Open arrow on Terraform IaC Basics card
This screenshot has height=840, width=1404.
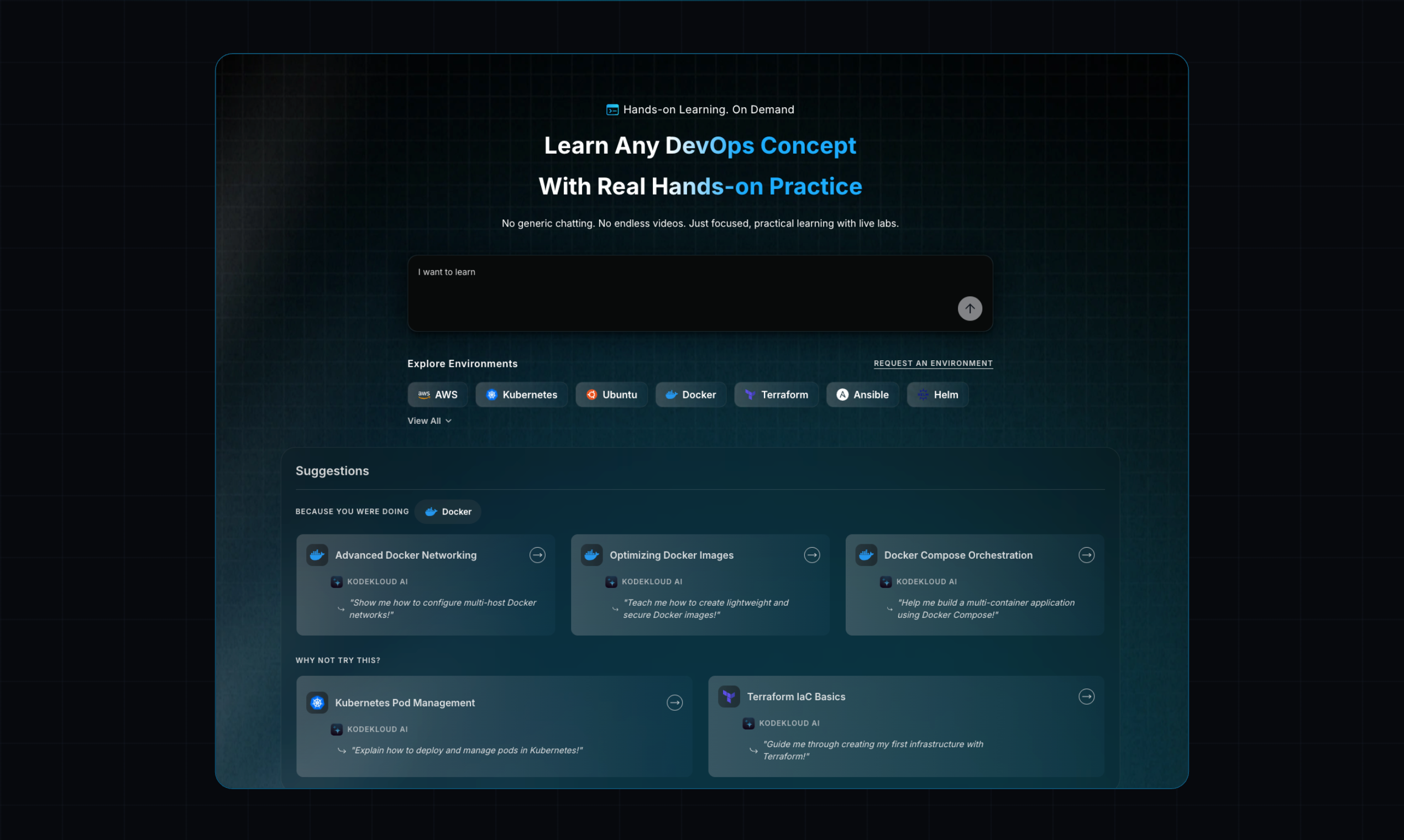pos(1086,696)
